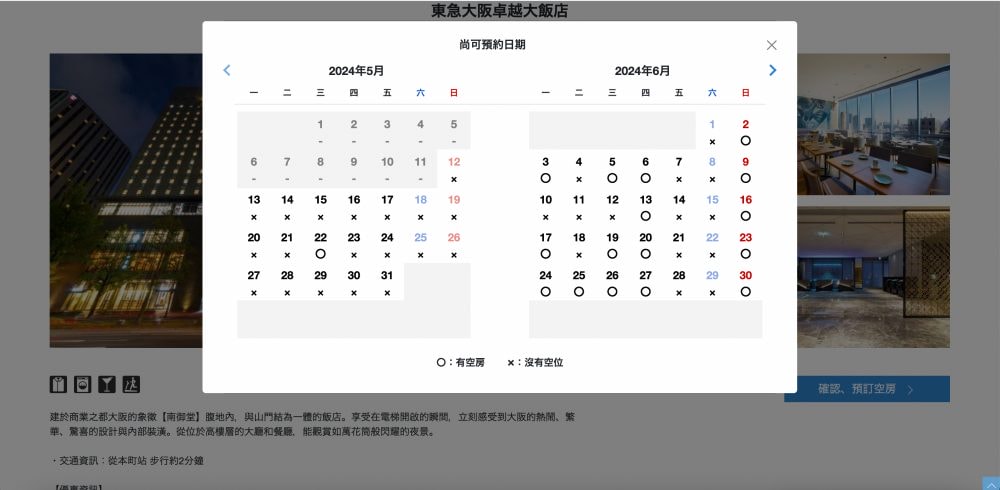Click June 4 unavailable date
The width and height of the screenshot is (1000, 490).
pyautogui.click(x=578, y=170)
